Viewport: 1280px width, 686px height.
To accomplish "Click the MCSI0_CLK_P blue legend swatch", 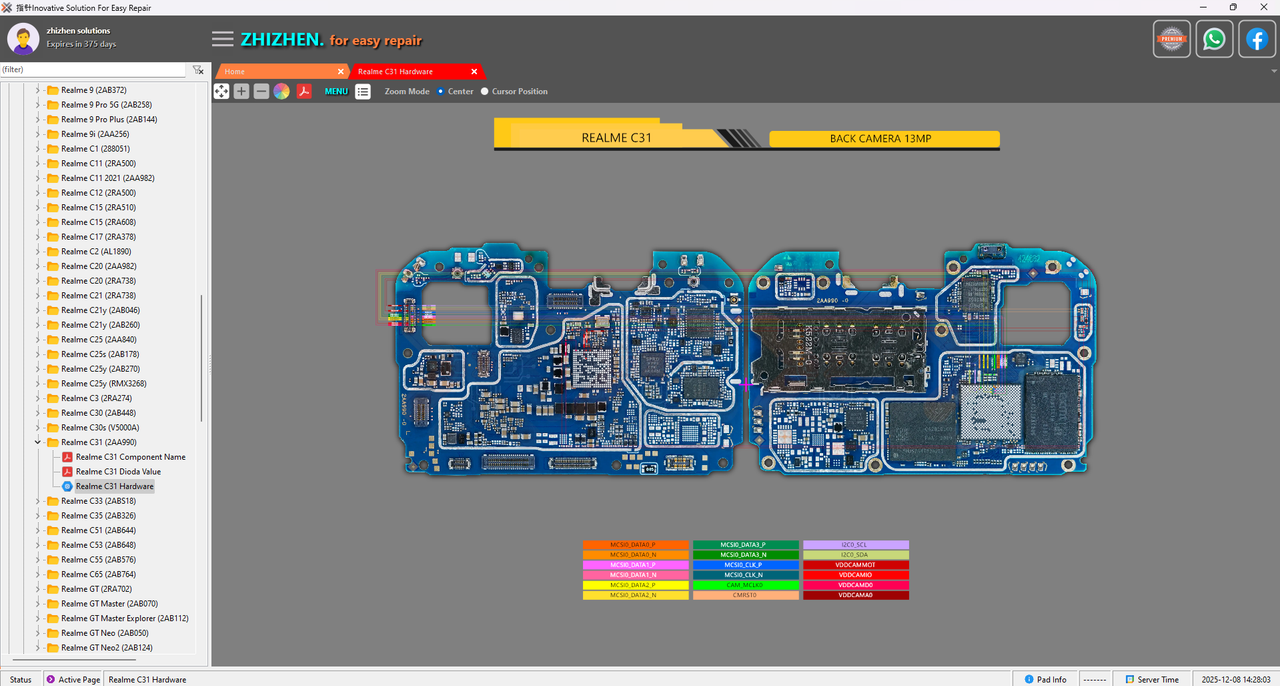I will point(746,565).
